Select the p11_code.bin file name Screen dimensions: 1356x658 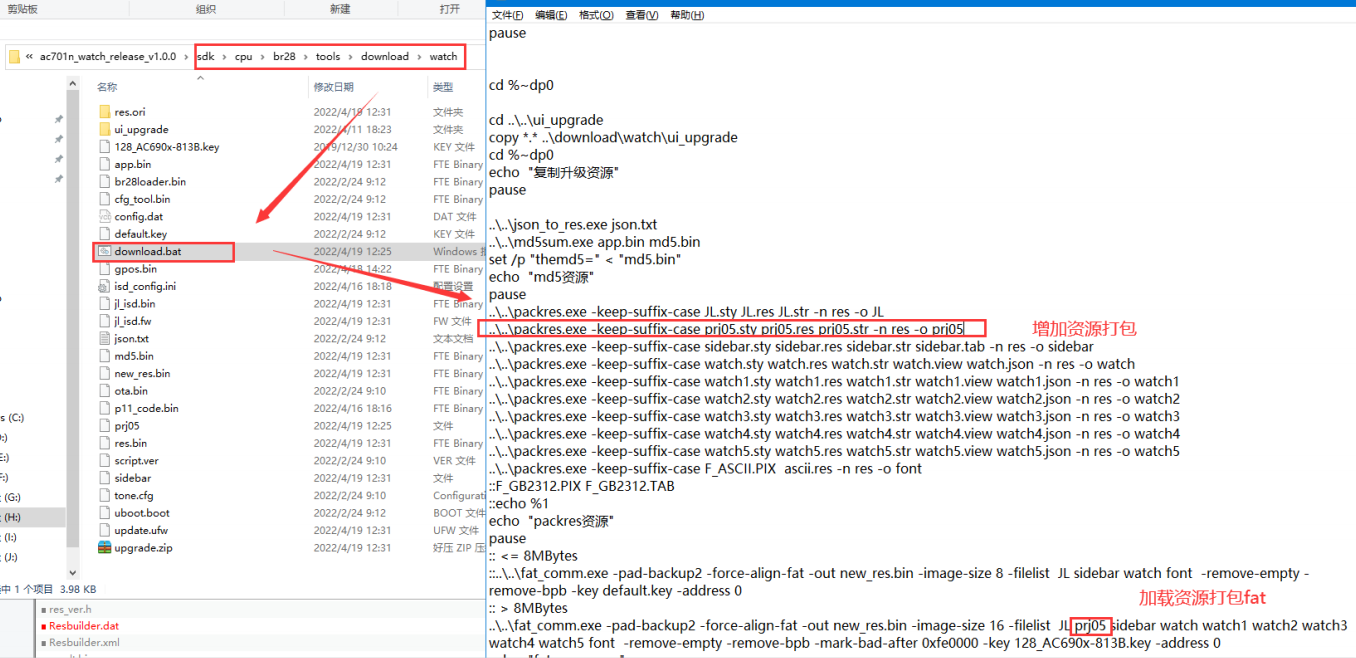click(x=146, y=408)
